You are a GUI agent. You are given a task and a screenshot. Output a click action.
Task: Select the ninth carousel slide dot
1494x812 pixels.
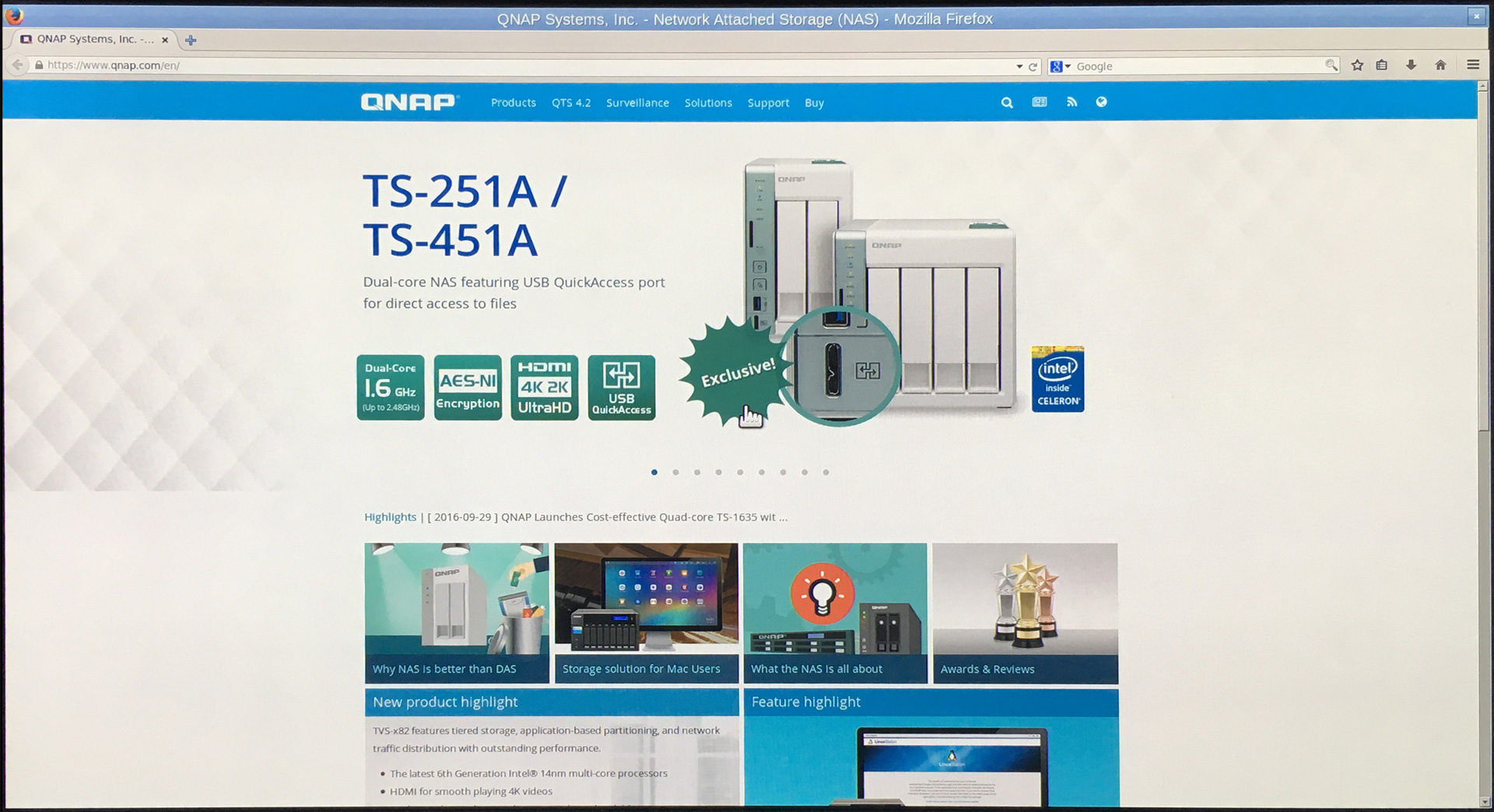tap(826, 472)
